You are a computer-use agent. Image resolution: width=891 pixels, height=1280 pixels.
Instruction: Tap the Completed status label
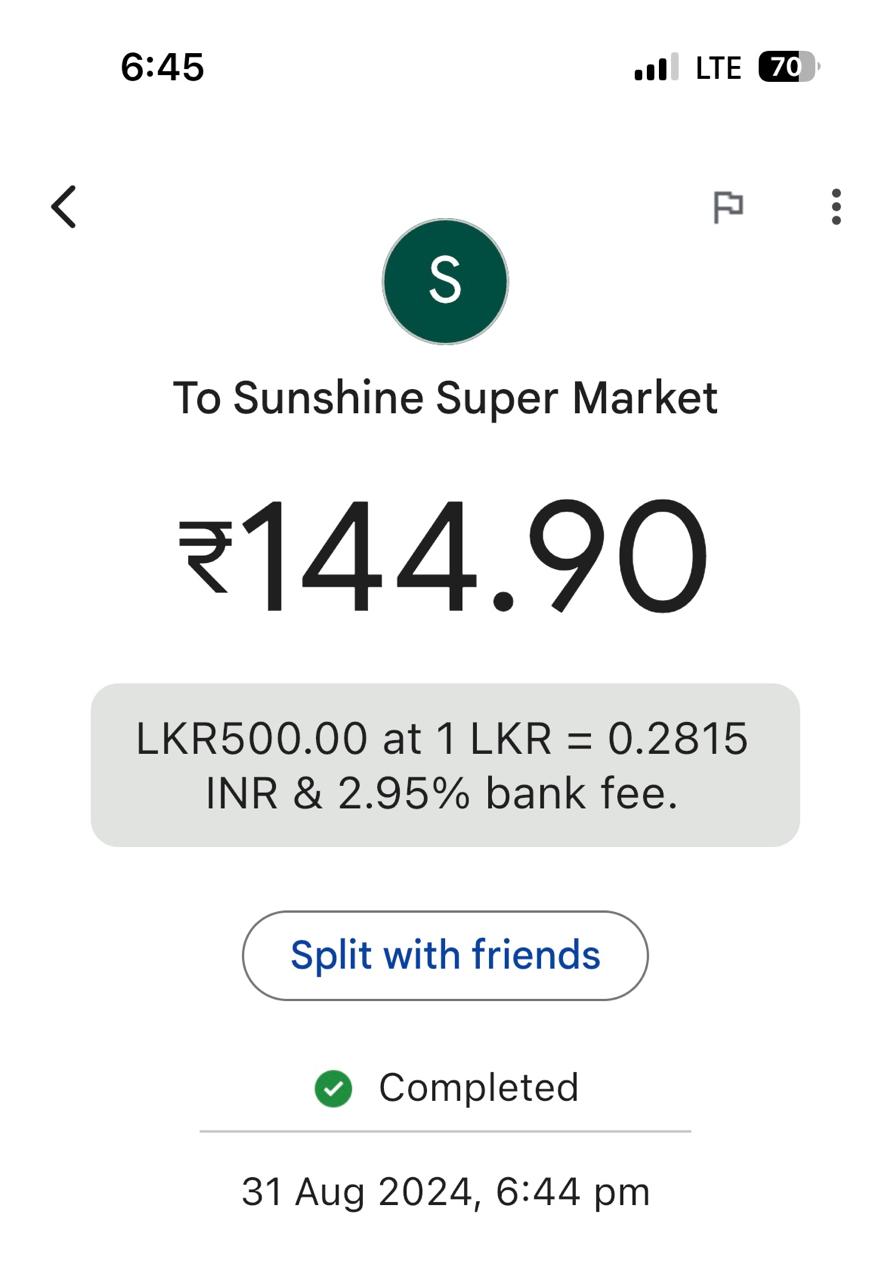pyautogui.click(x=479, y=1088)
